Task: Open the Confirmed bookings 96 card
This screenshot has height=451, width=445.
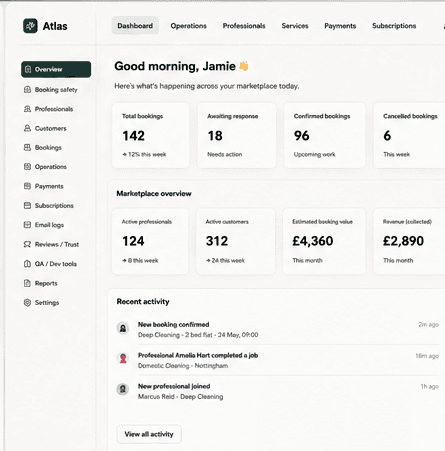Action: 324,135
